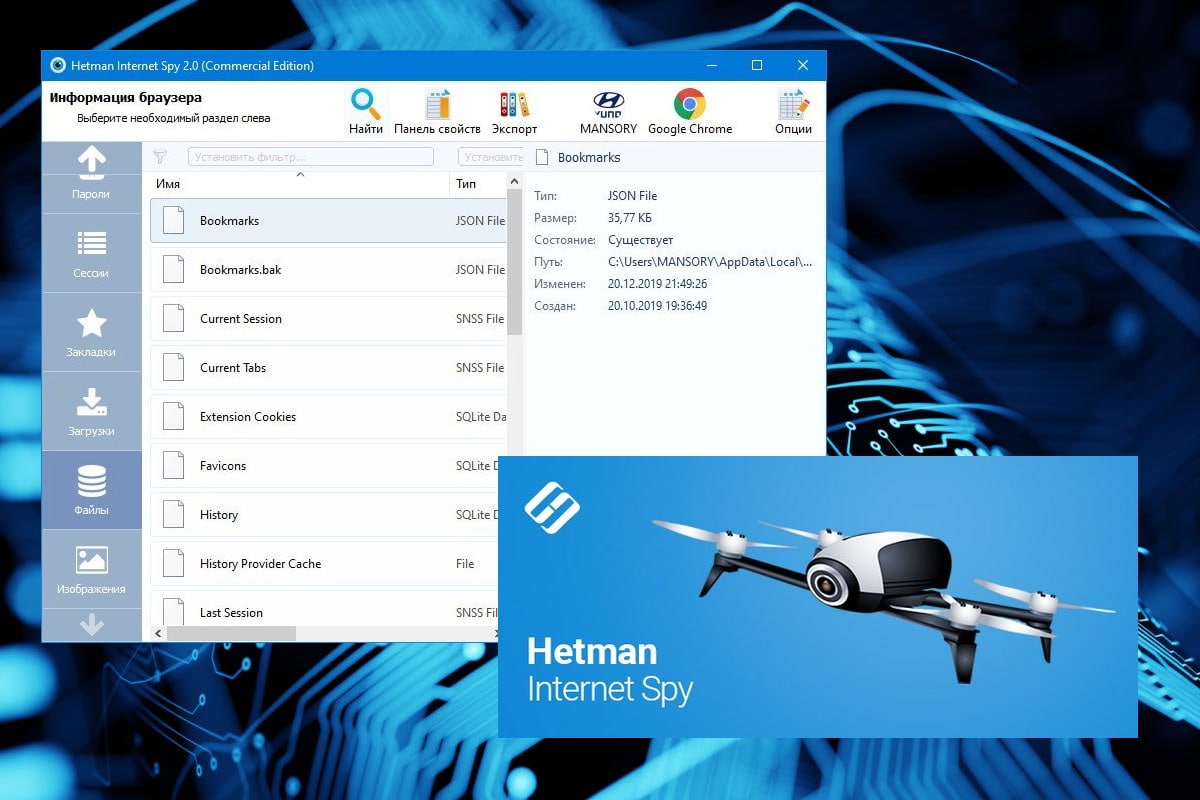Click the document icon in Bookmarks properties header
The height and width of the screenshot is (800, 1200).
pos(542,157)
